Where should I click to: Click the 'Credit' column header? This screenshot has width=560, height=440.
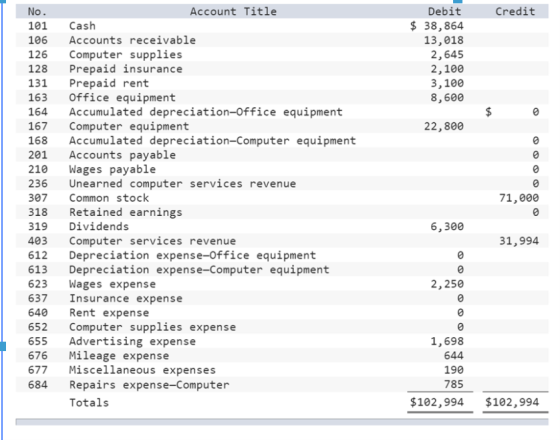click(x=515, y=11)
